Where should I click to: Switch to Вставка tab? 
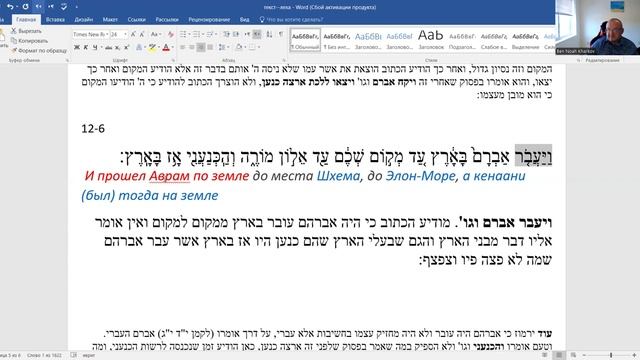[x=55, y=19]
